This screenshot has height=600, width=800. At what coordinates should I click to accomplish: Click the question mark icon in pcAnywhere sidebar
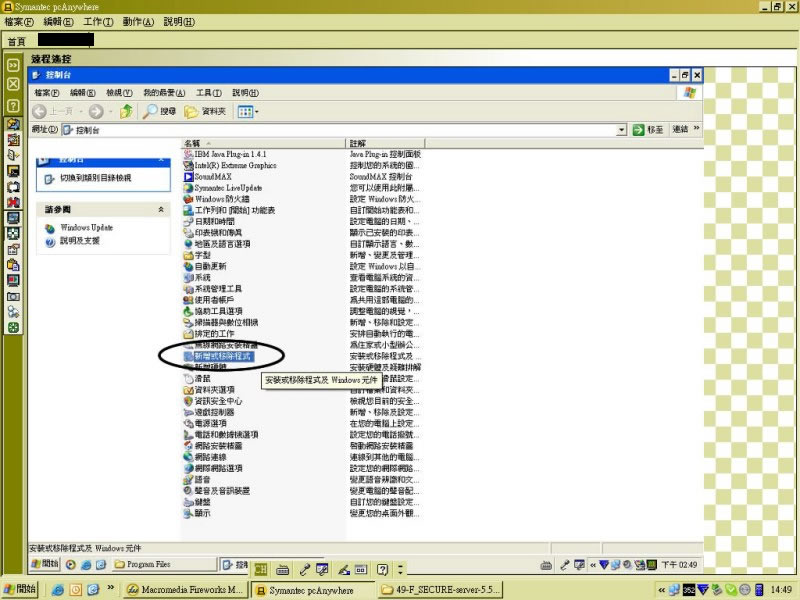pyautogui.click(x=13, y=106)
